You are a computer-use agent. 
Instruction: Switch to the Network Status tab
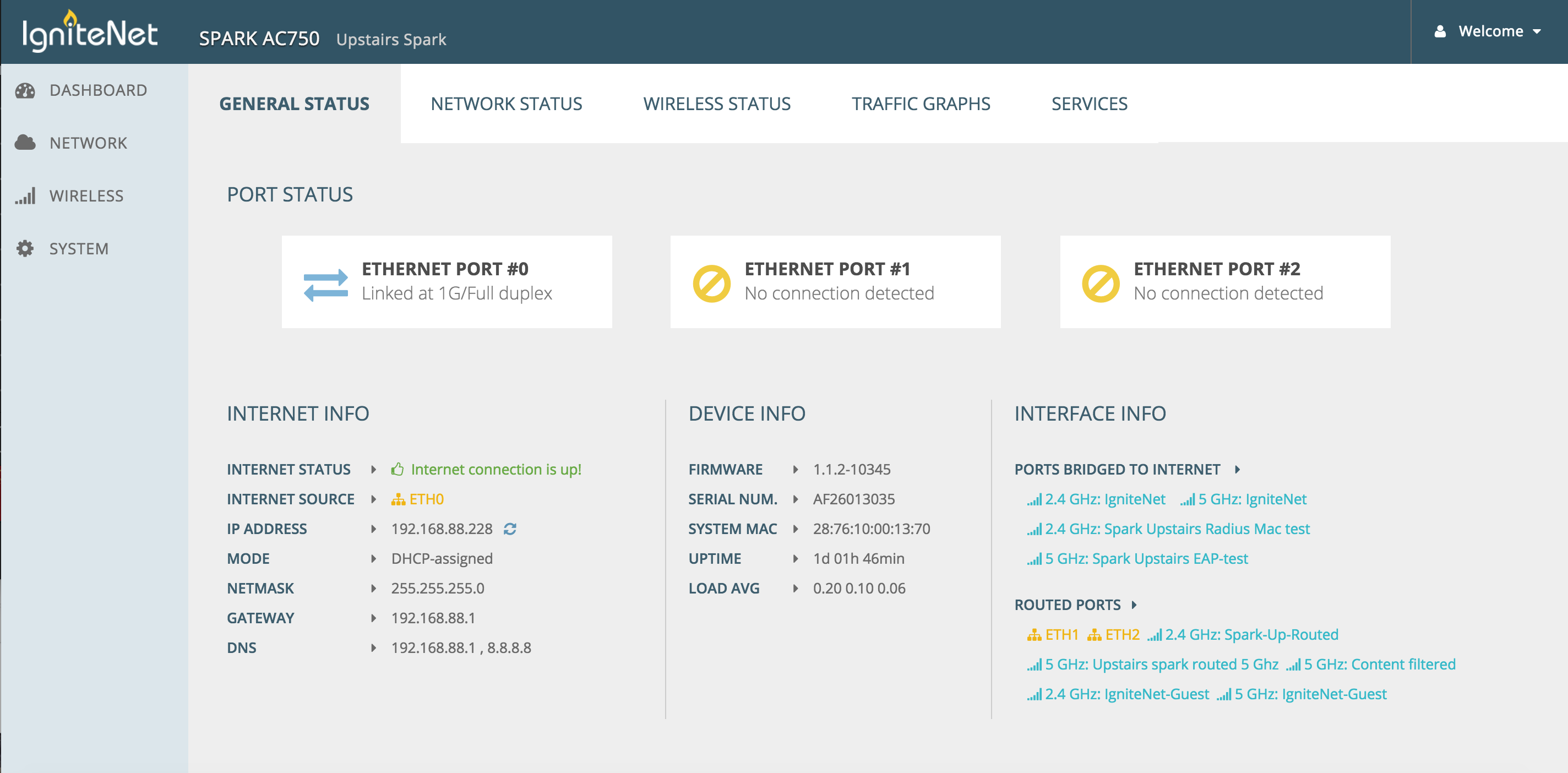pyautogui.click(x=506, y=104)
